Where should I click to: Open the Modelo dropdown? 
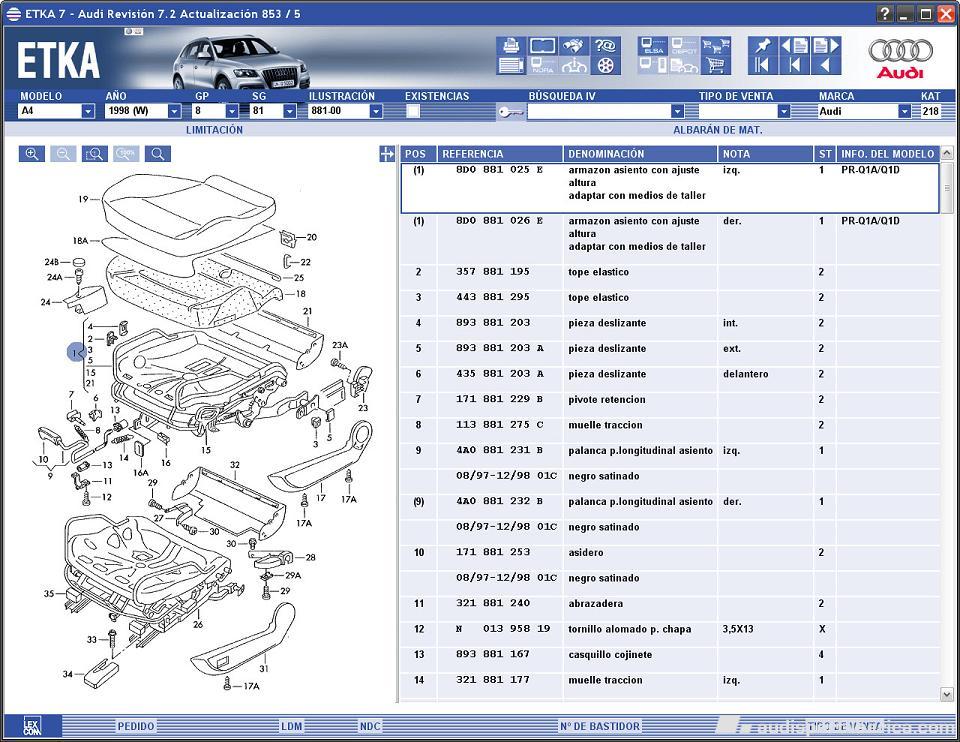88,111
